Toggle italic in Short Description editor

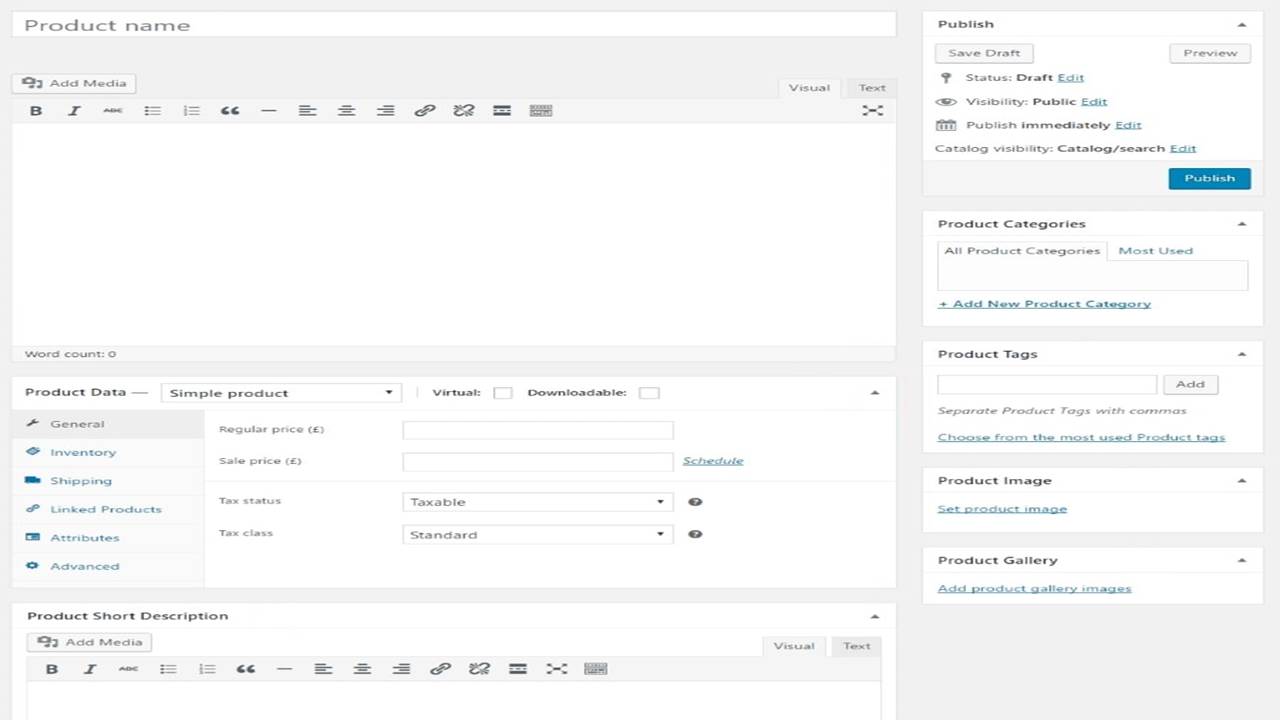point(90,669)
